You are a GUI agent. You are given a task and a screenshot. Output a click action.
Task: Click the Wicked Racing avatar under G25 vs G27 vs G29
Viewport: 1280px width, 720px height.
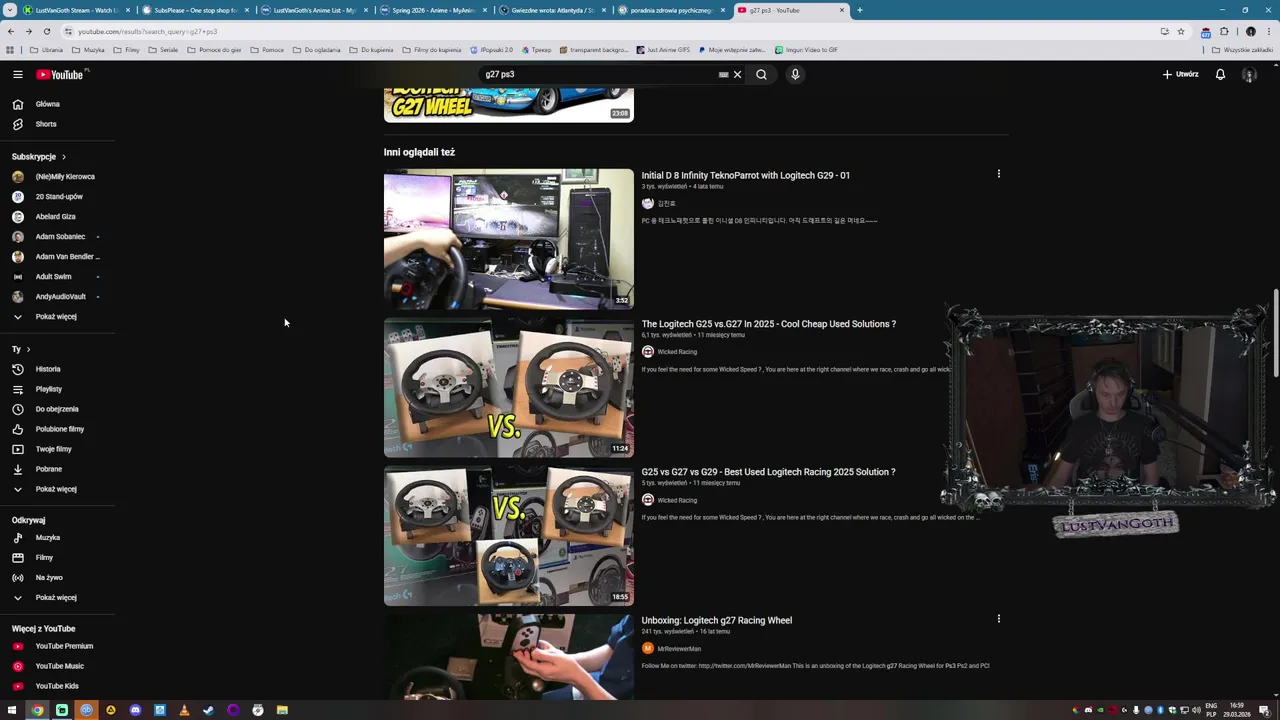647,500
